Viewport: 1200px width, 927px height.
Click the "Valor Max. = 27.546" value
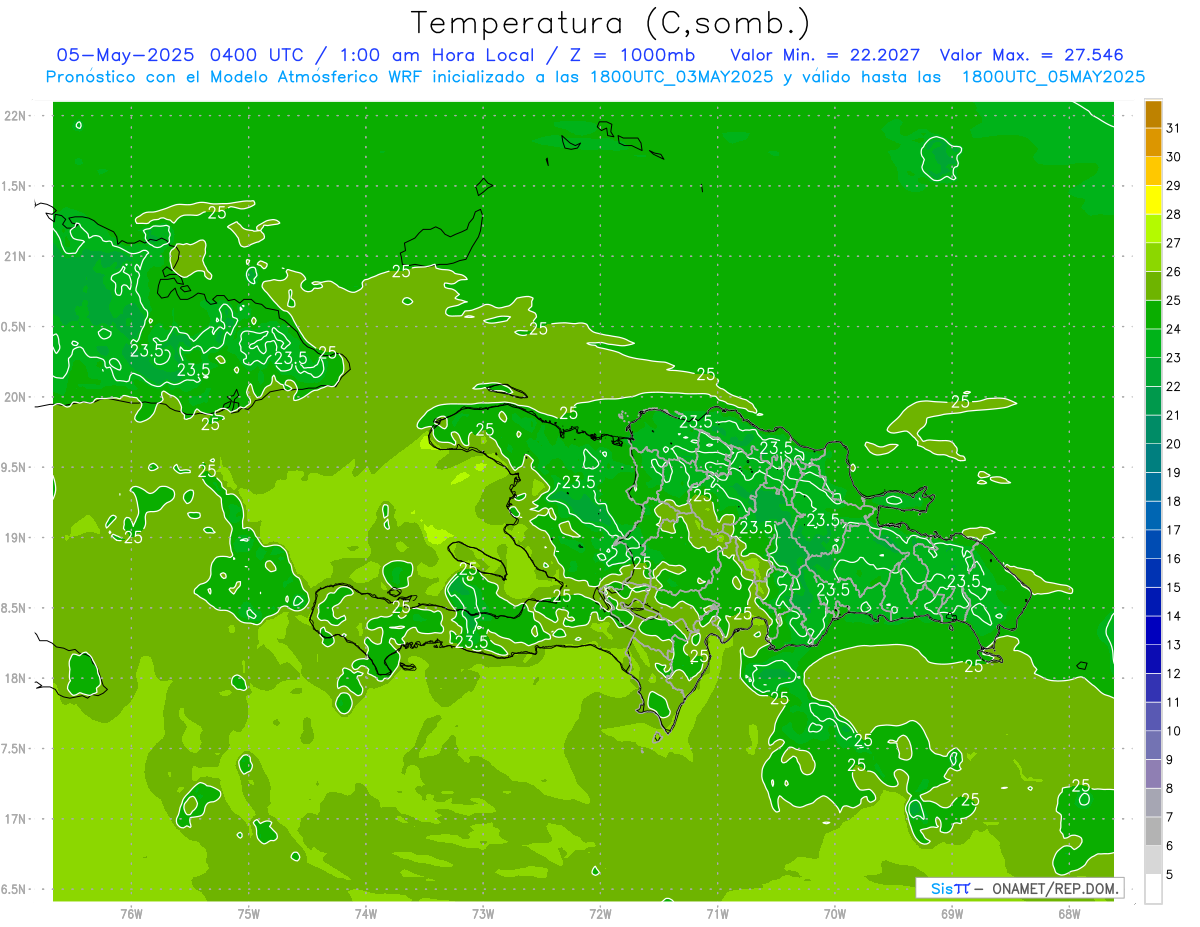(x=1032, y=55)
